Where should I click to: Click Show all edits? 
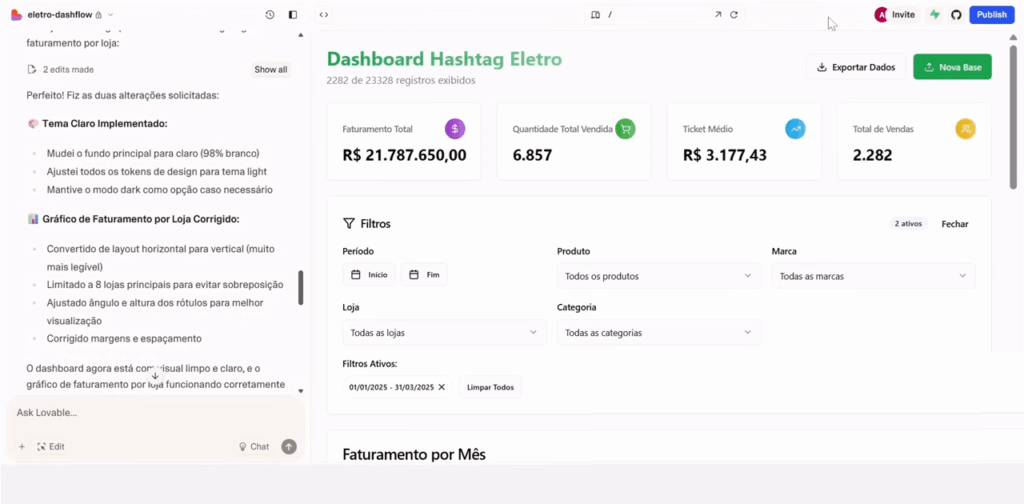(x=270, y=69)
